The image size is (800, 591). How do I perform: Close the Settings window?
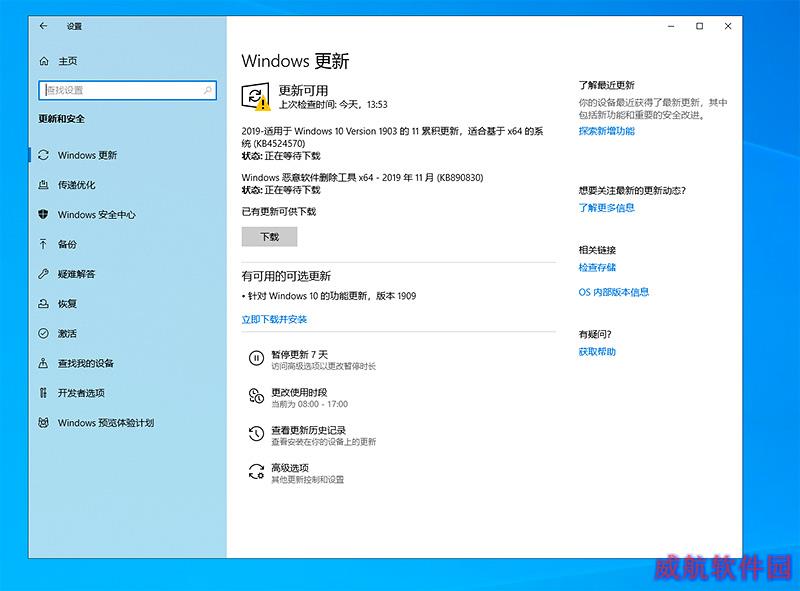point(728,26)
